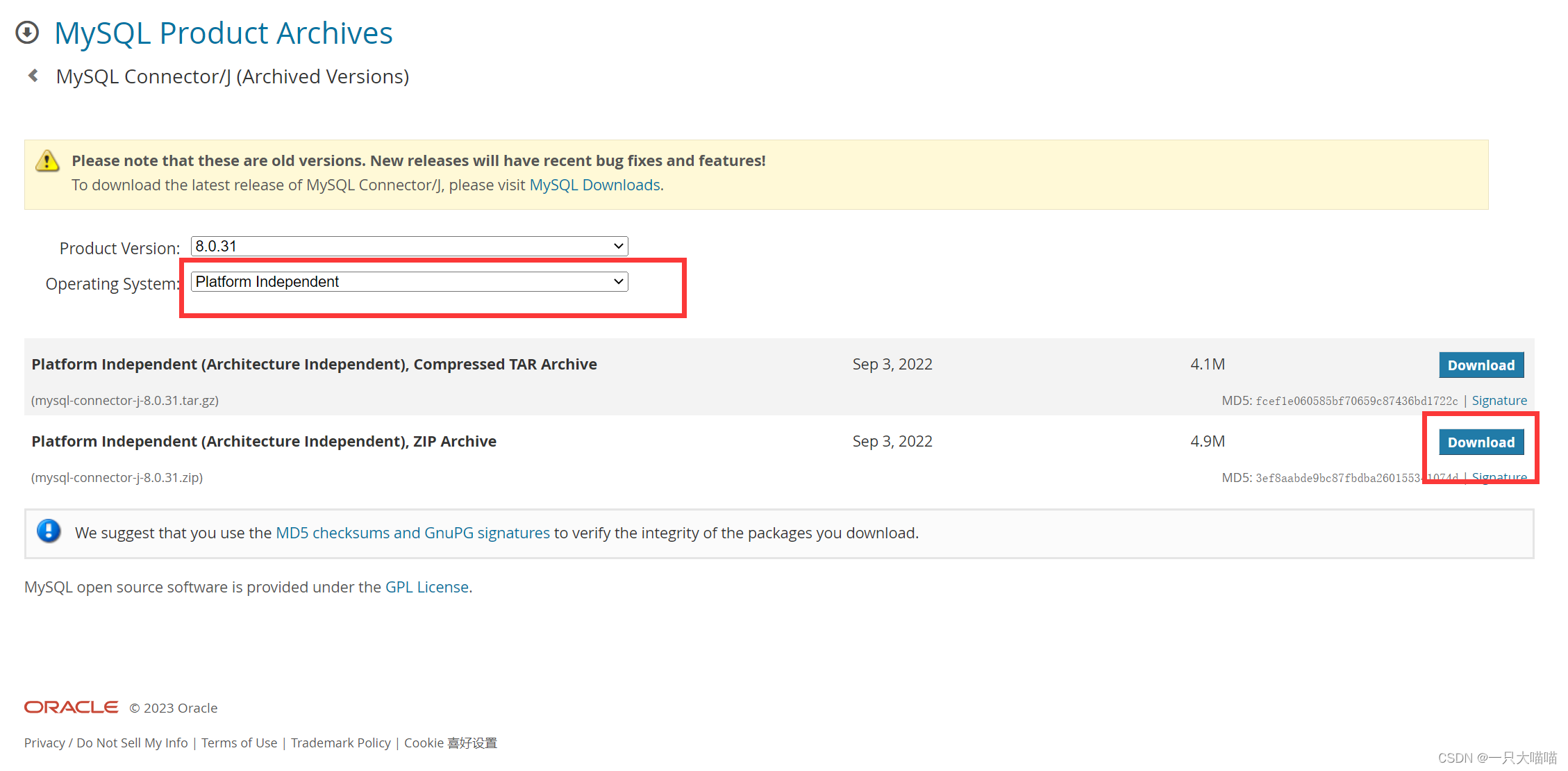Open Privacy / Do Not Sell My Info

(106, 743)
